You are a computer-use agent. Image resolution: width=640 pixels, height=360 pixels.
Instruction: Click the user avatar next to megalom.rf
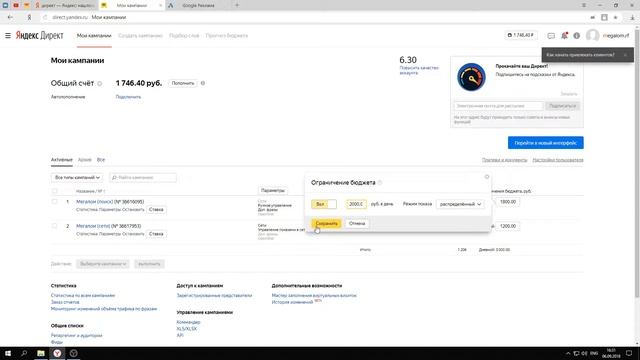tap(593, 36)
